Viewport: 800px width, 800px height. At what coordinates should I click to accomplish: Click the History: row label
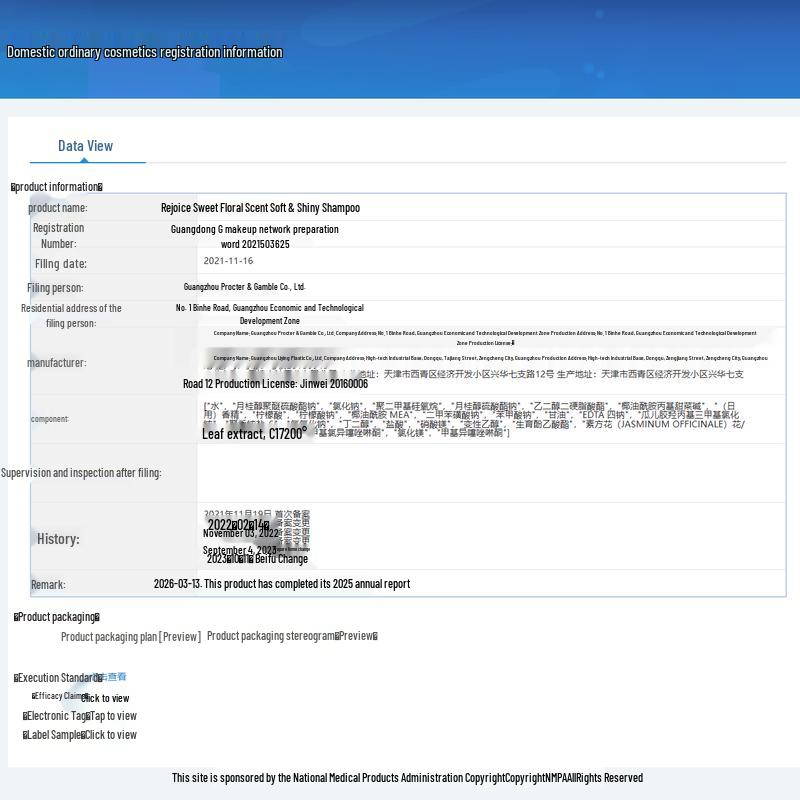(58, 539)
